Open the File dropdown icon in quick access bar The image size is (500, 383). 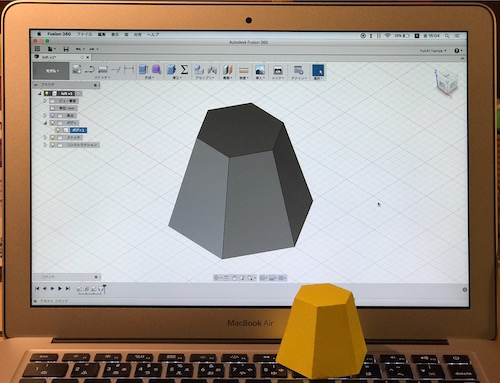tap(51, 49)
